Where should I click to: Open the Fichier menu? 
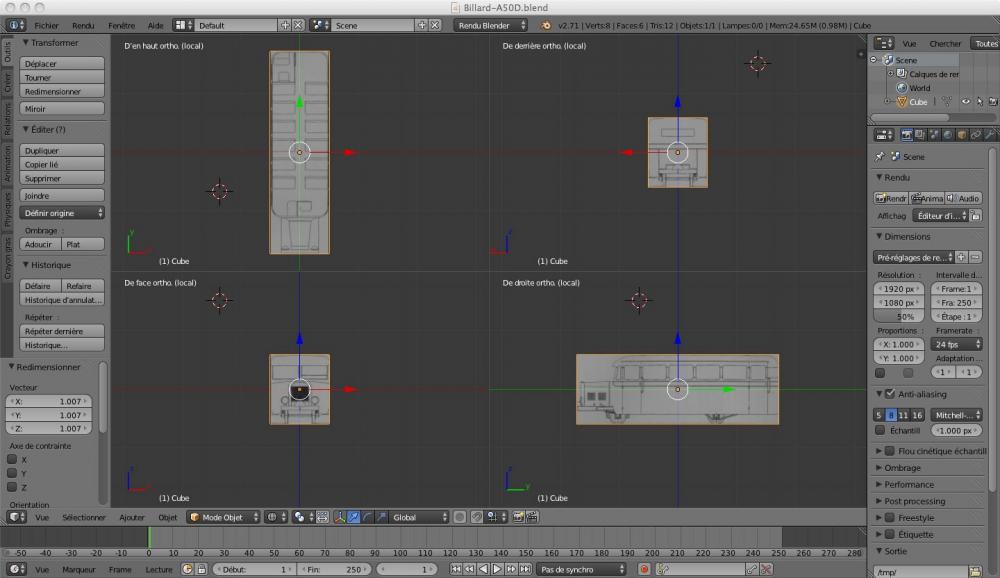[46, 25]
